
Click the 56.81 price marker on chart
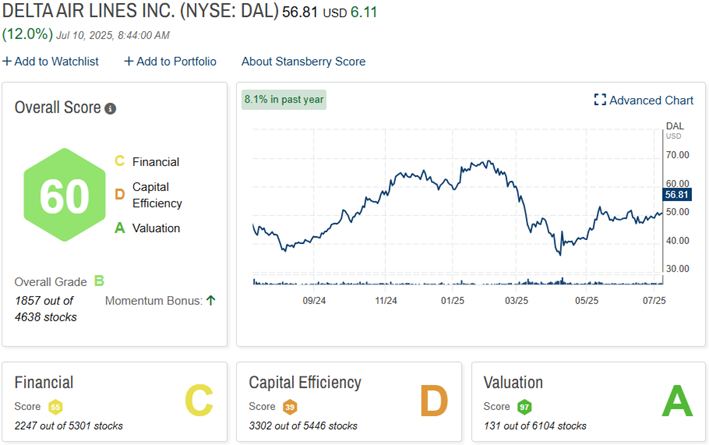(677, 195)
